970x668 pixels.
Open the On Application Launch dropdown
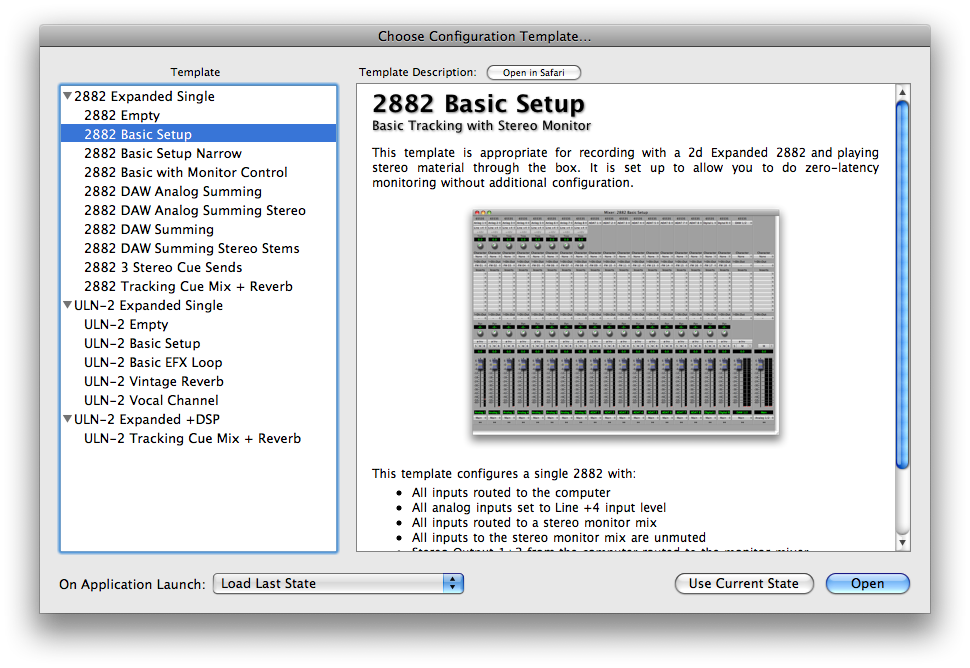pos(338,583)
